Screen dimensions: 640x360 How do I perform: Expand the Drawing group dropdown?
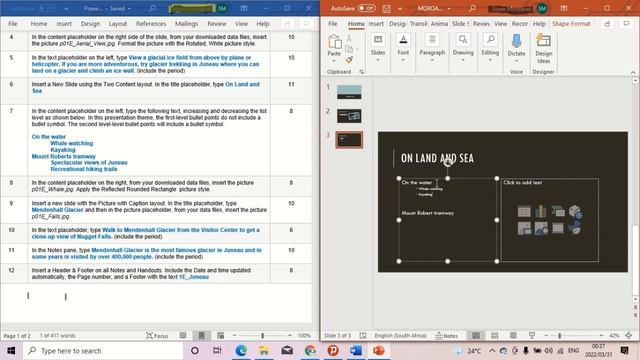463,60
